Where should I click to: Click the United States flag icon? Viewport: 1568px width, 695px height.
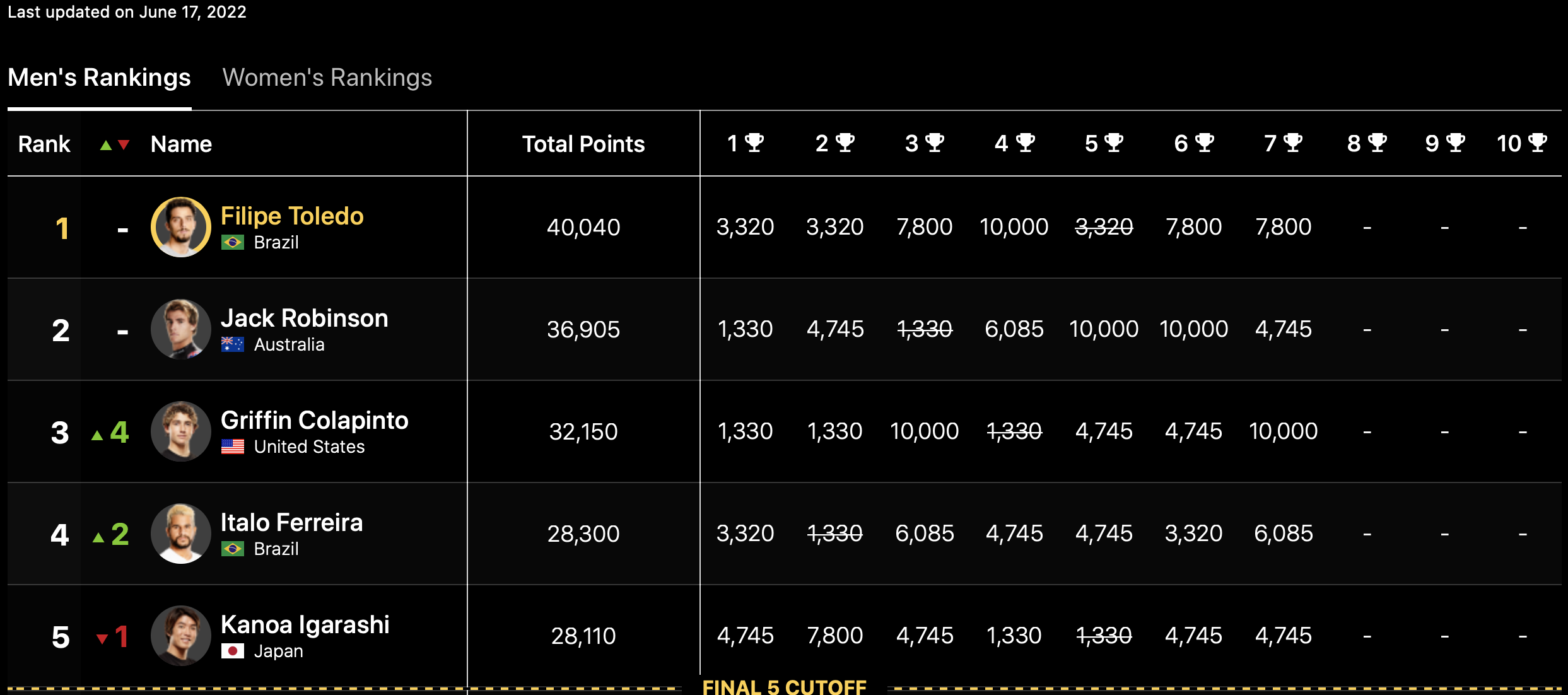[233, 447]
